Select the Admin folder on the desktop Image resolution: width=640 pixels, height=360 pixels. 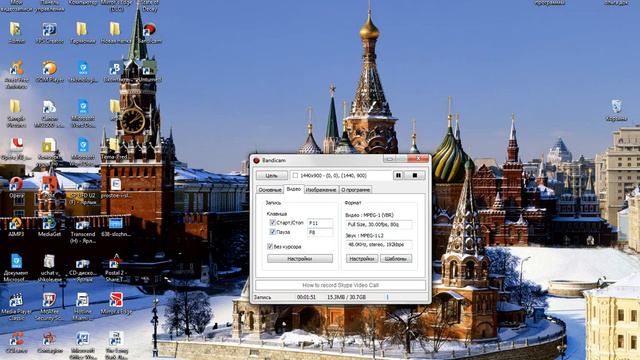coord(16,33)
